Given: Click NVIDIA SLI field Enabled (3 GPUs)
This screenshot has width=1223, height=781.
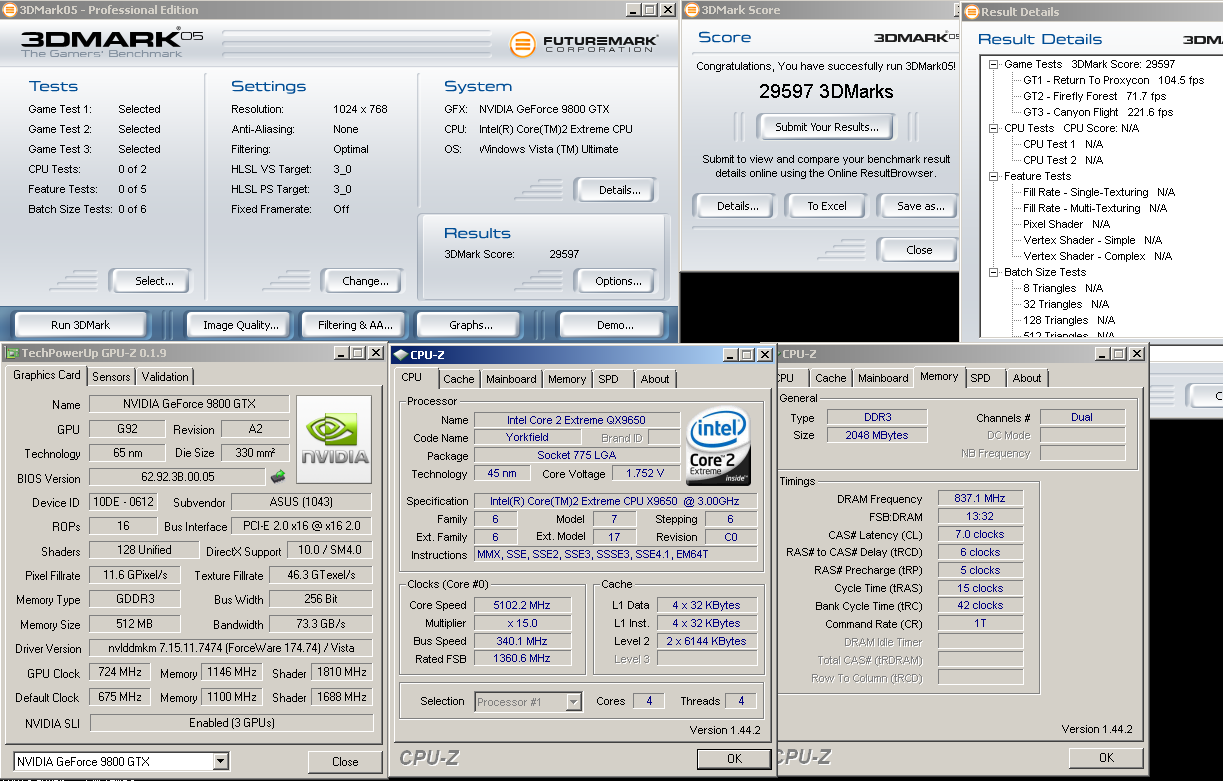Looking at the screenshot, I should click(230, 723).
